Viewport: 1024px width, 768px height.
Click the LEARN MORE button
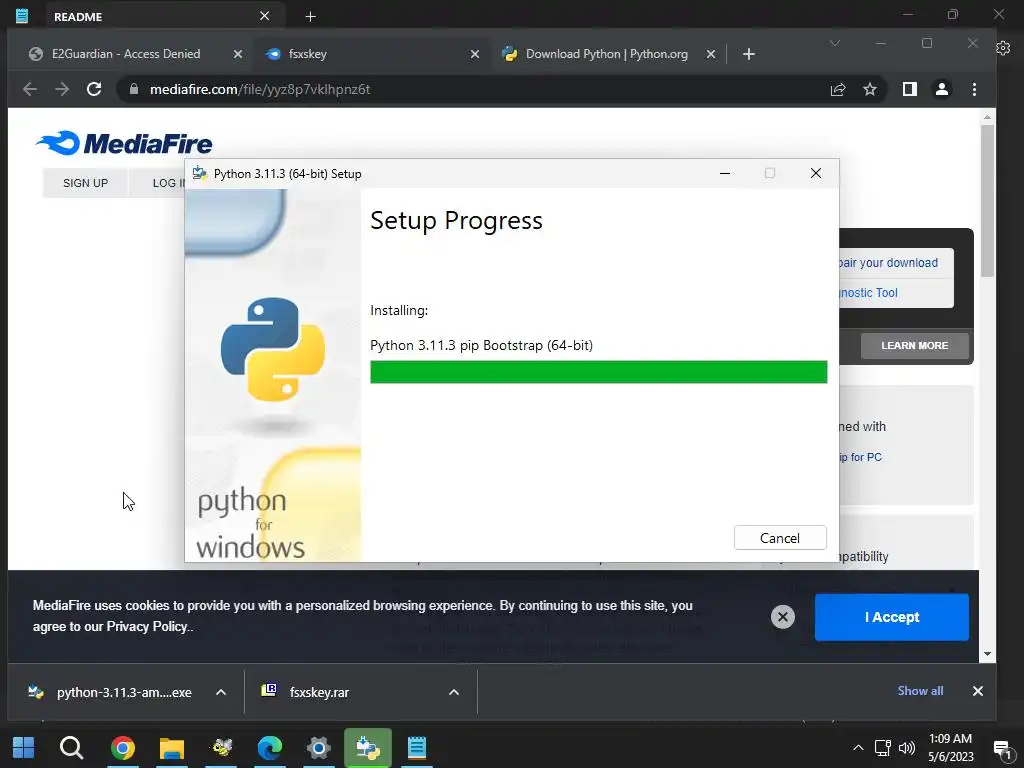914,345
